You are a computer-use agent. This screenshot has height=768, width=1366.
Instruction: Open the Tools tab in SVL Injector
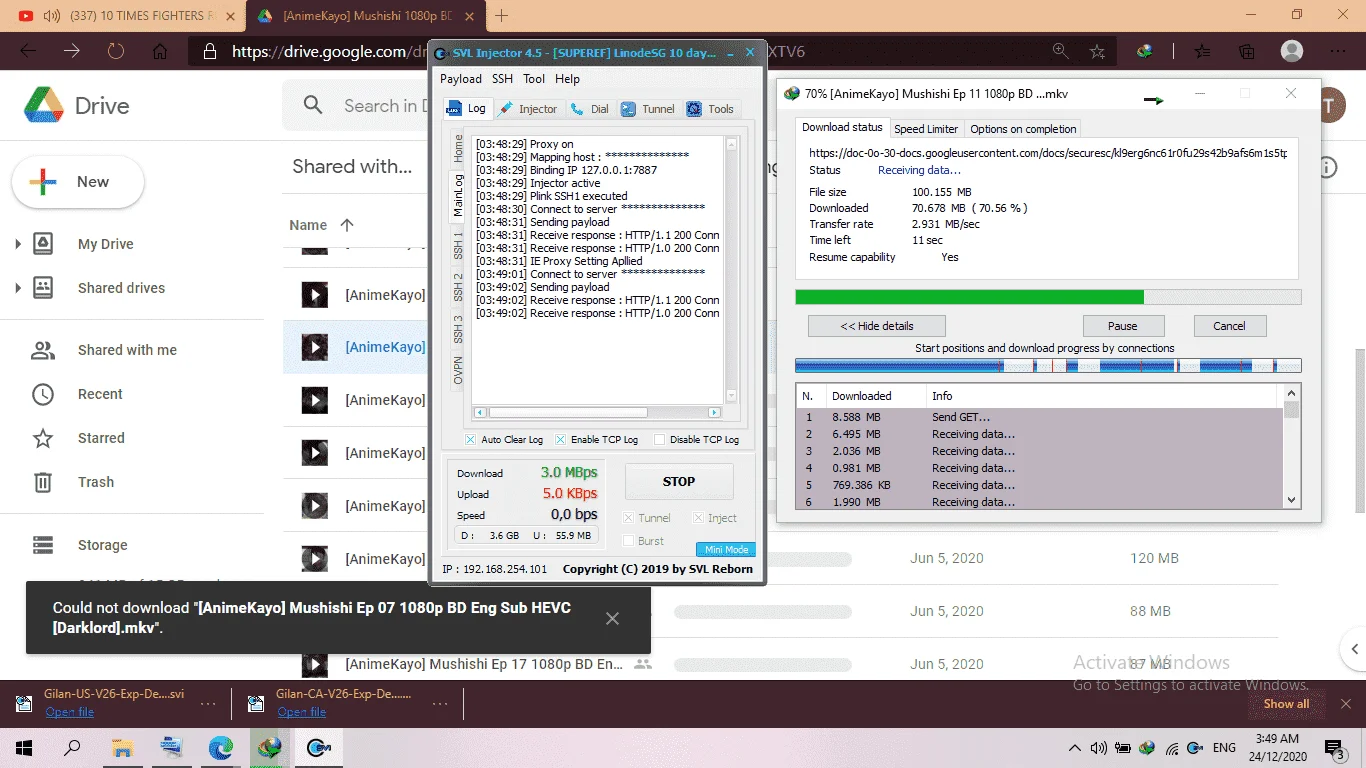tap(711, 109)
